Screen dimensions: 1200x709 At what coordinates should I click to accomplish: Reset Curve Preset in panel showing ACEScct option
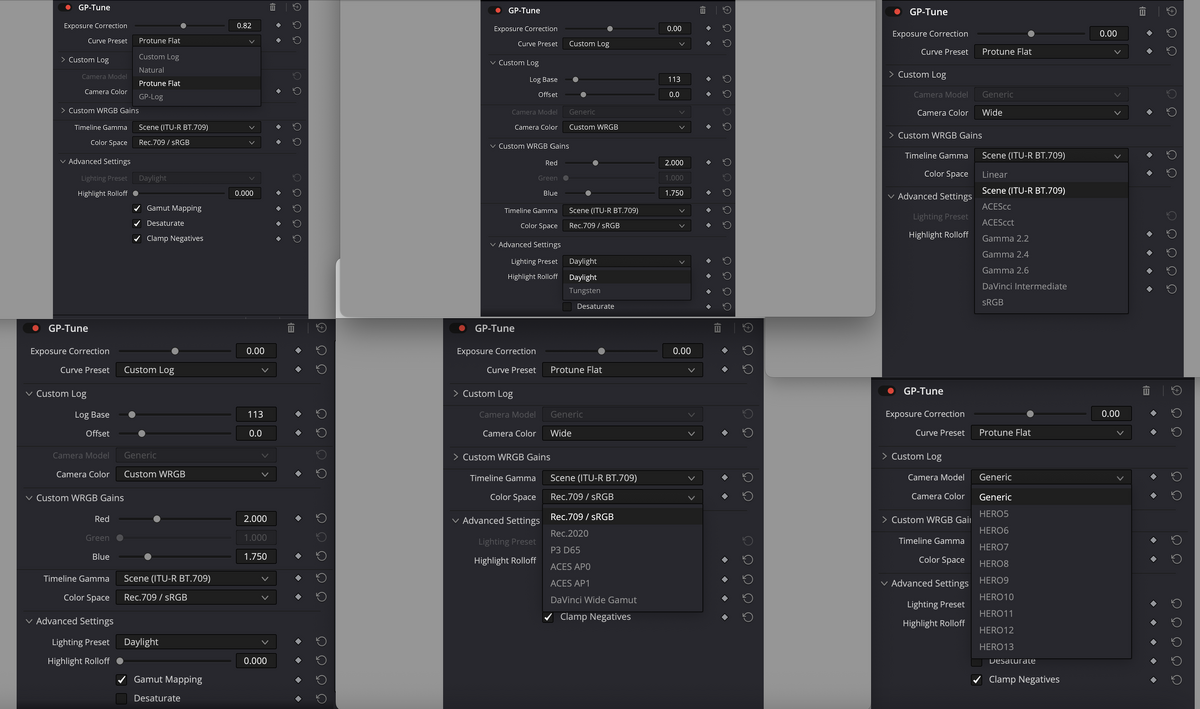(1171, 51)
